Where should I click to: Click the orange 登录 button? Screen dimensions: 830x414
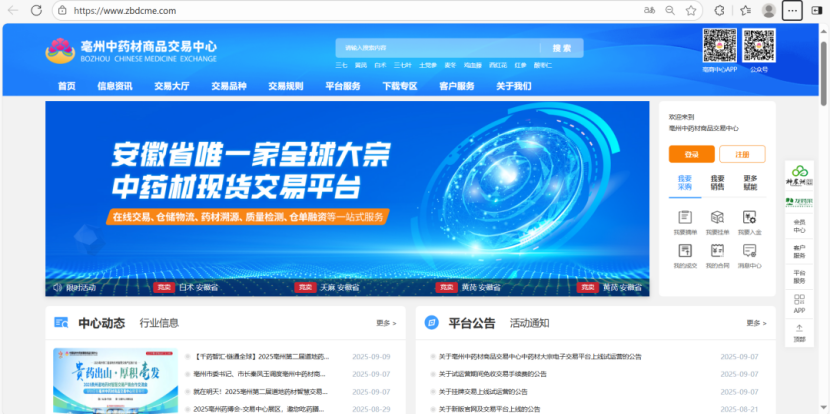pos(691,154)
